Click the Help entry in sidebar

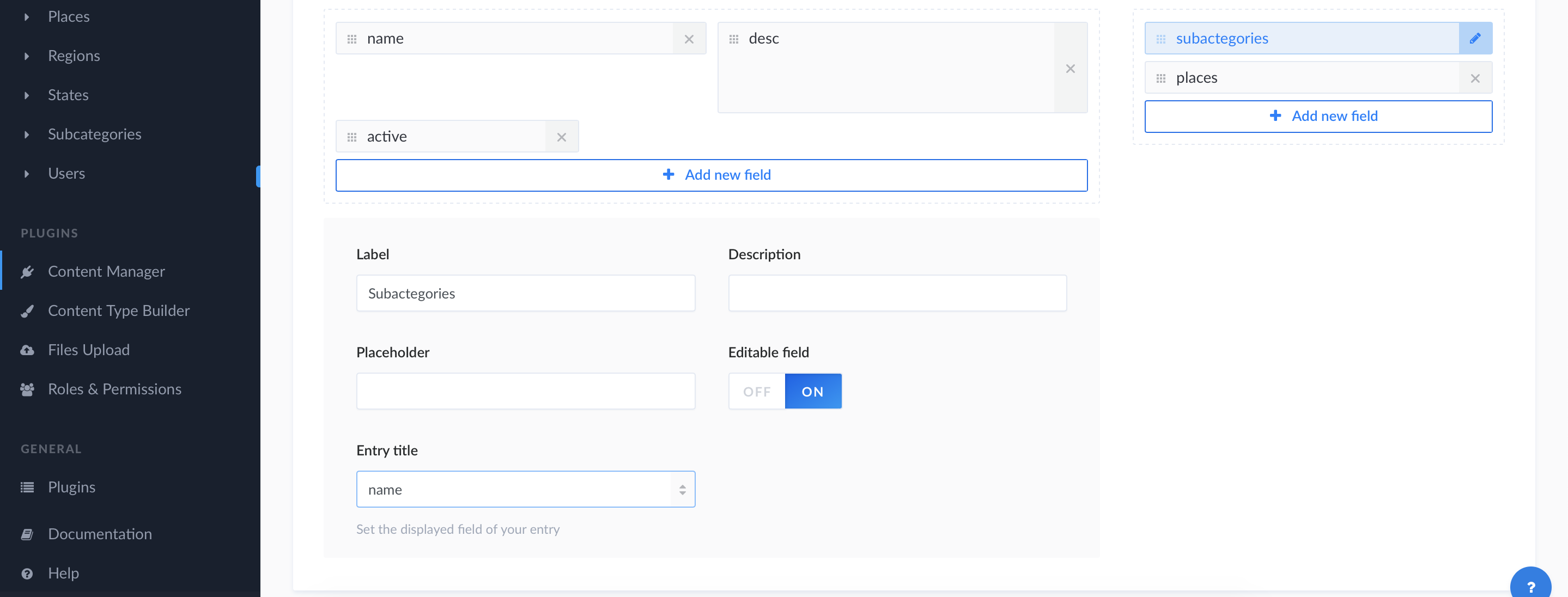pyautogui.click(x=63, y=572)
